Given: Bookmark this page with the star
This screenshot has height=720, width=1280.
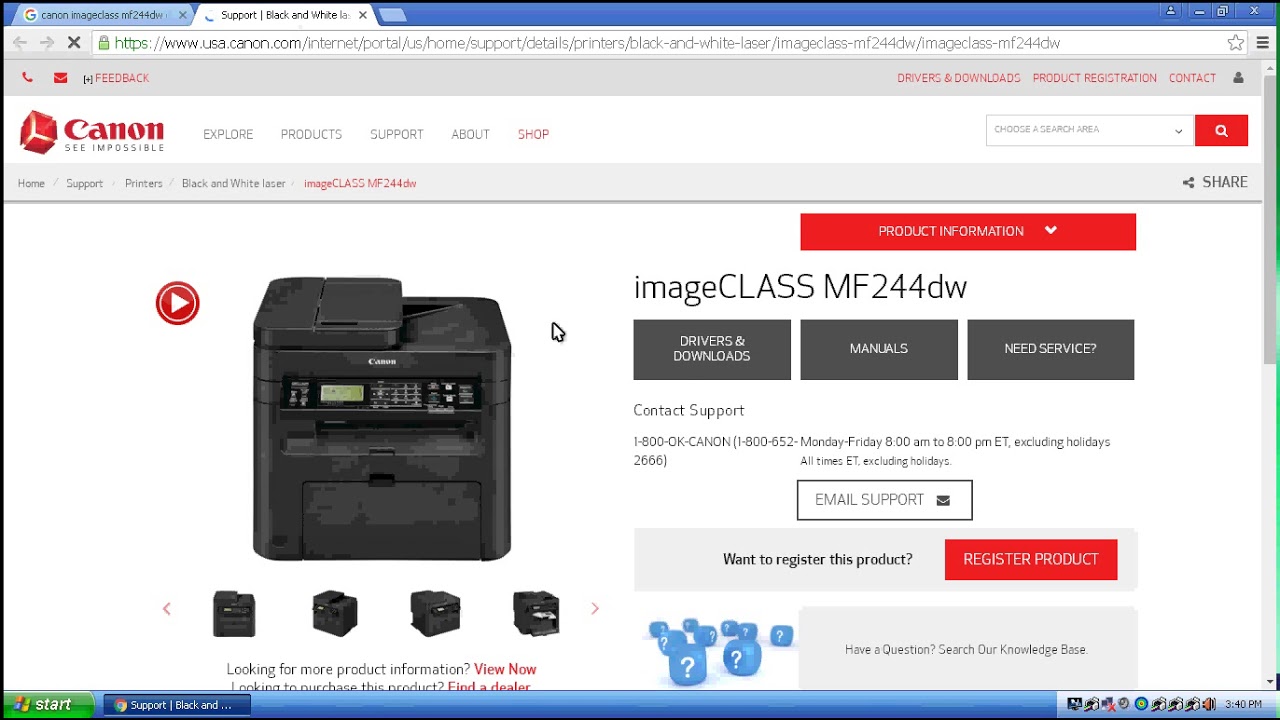Looking at the screenshot, I should tap(1236, 43).
